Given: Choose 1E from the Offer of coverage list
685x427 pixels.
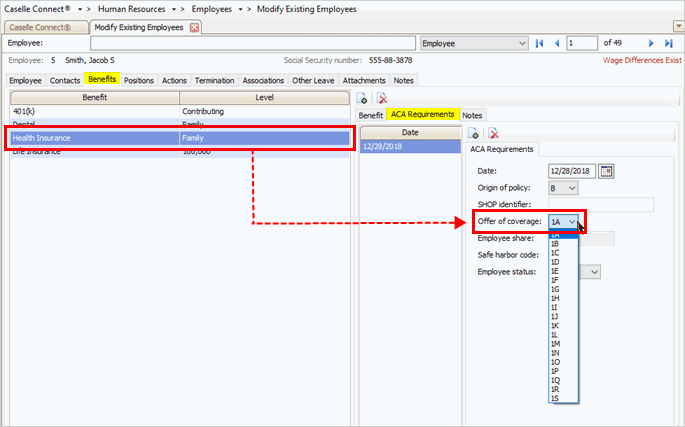Looking at the screenshot, I should (x=555, y=270).
